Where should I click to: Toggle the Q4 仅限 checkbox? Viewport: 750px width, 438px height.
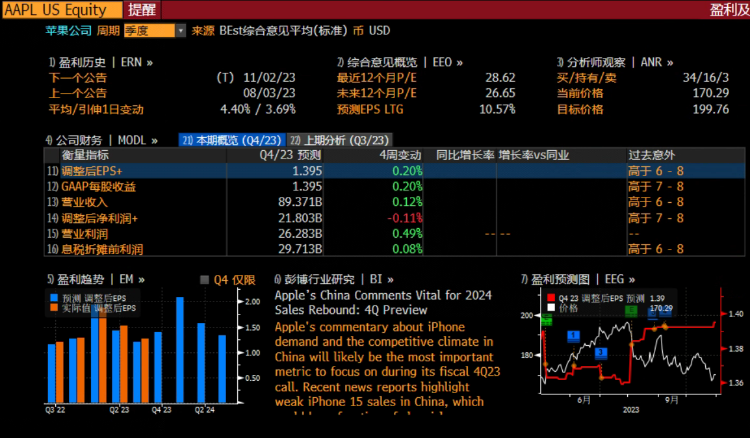tap(204, 280)
